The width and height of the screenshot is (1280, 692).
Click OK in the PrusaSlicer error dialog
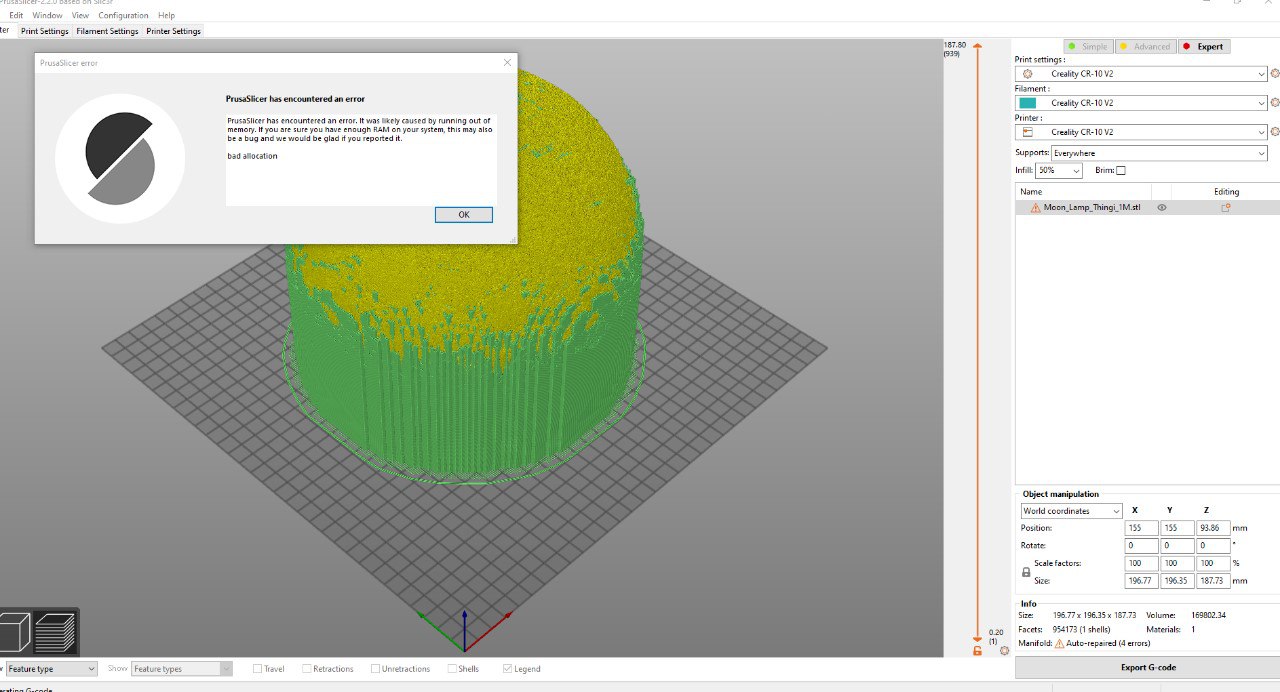click(x=464, y=215)
